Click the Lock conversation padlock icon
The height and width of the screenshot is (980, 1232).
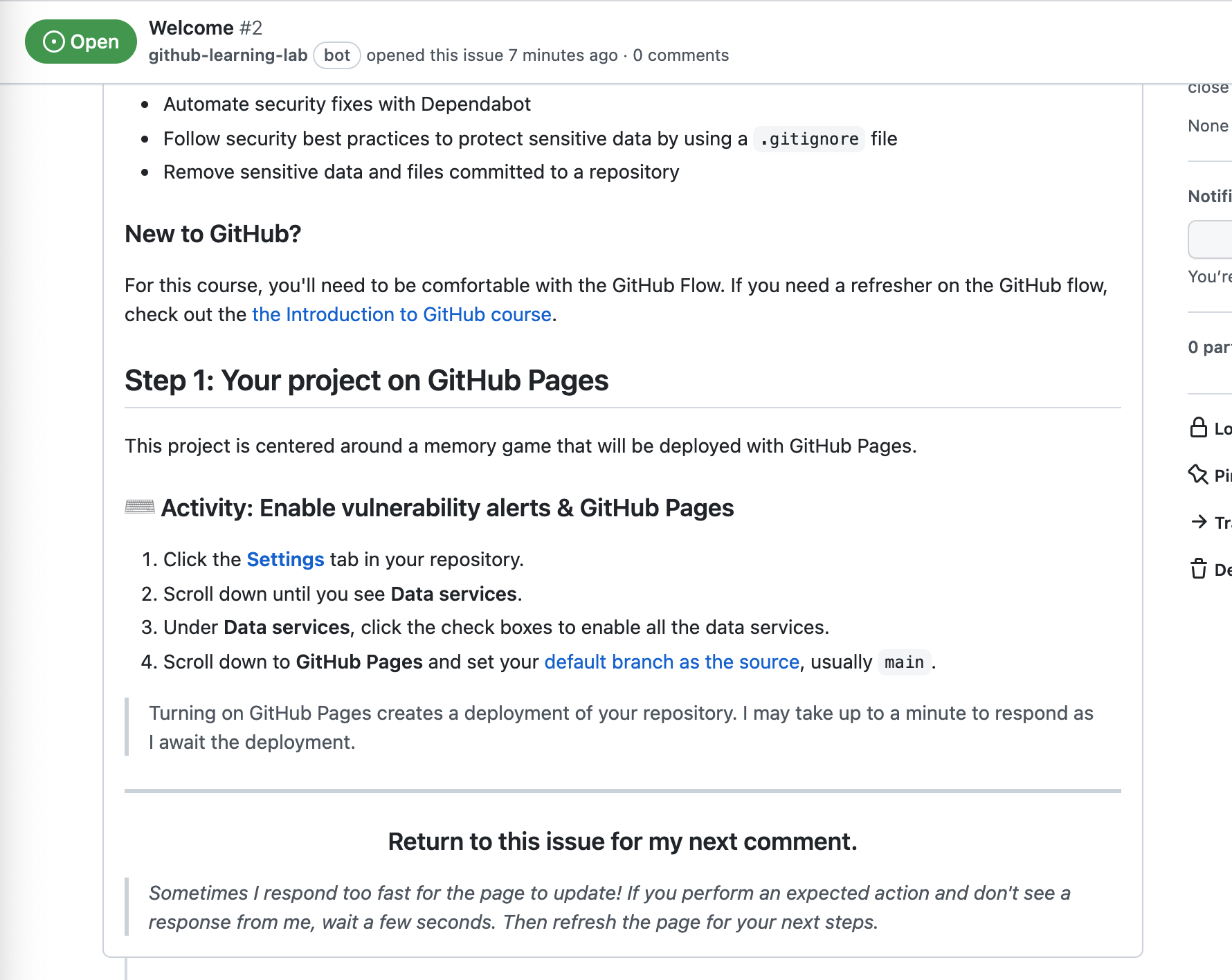(x=1198, y=428)
